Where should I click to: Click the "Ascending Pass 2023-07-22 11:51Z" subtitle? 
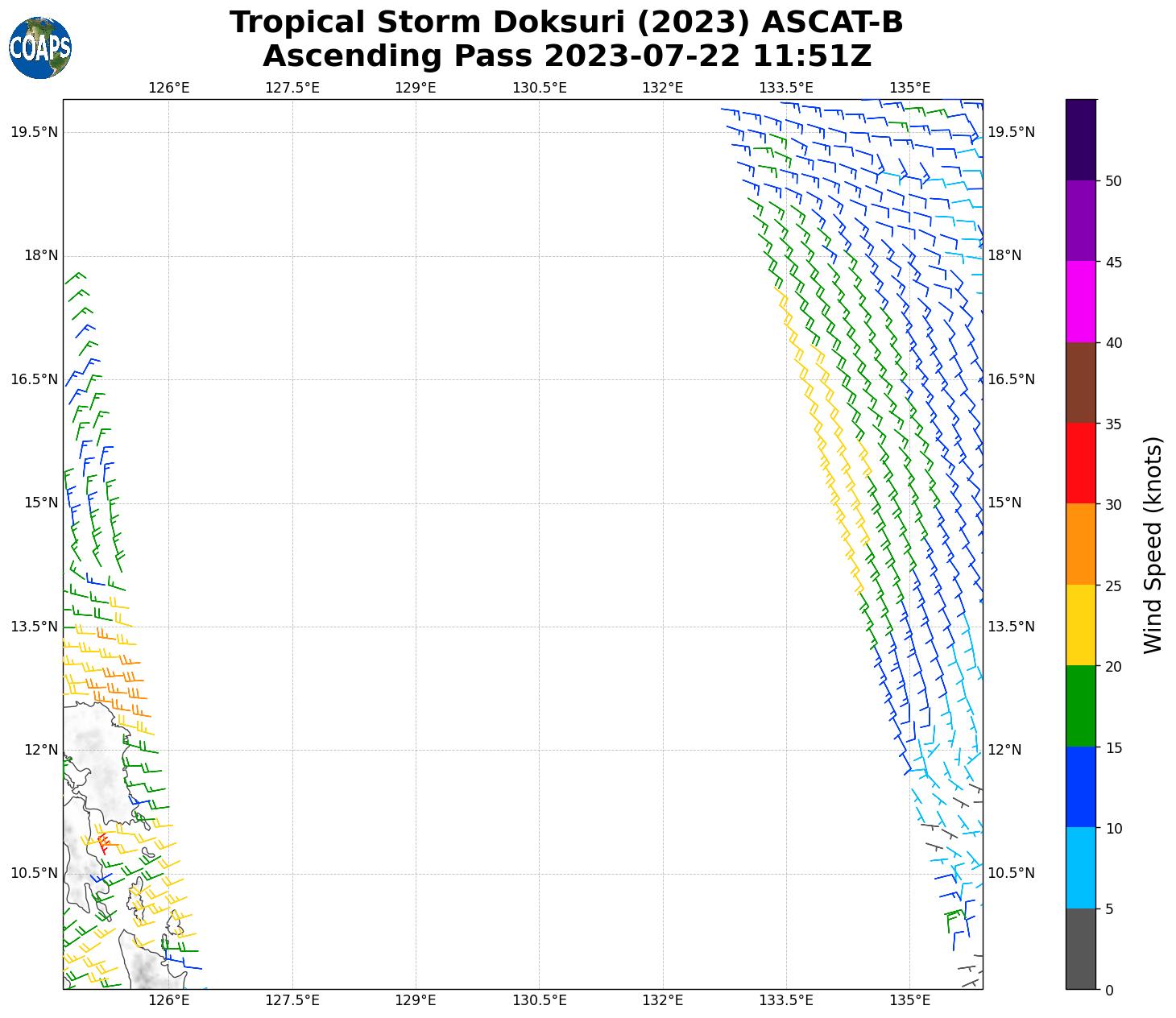566,56
